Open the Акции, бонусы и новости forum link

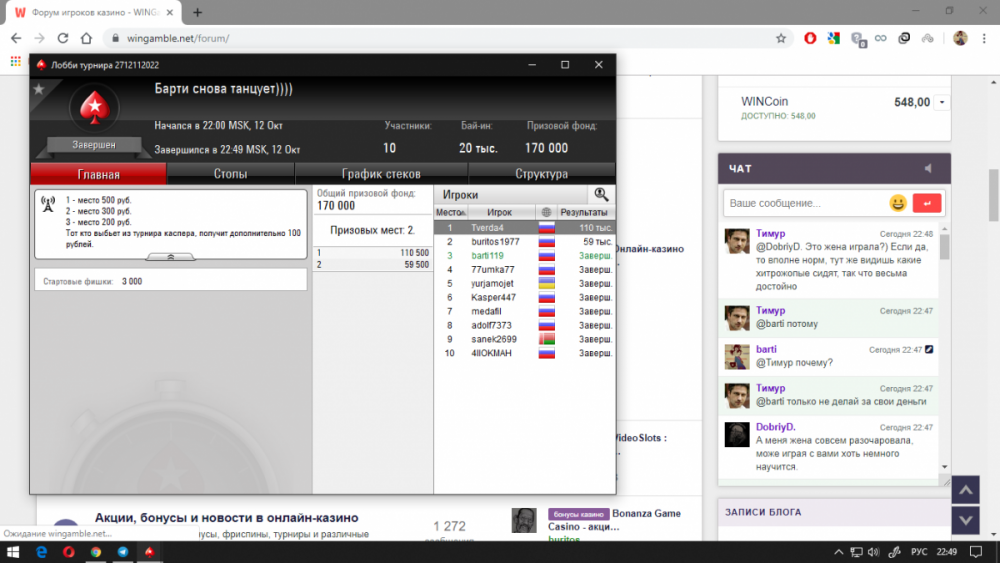point(226,518)
